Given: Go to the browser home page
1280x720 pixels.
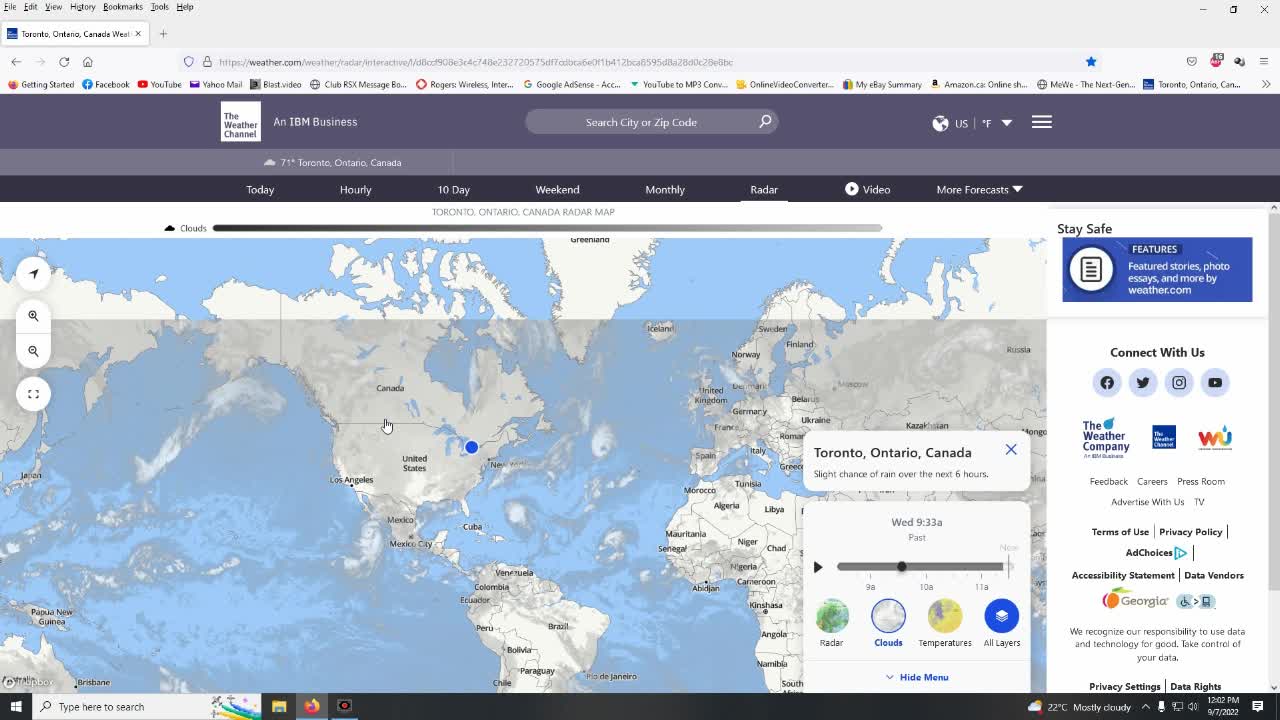Looking at the screenshot, I should (87, 62).
